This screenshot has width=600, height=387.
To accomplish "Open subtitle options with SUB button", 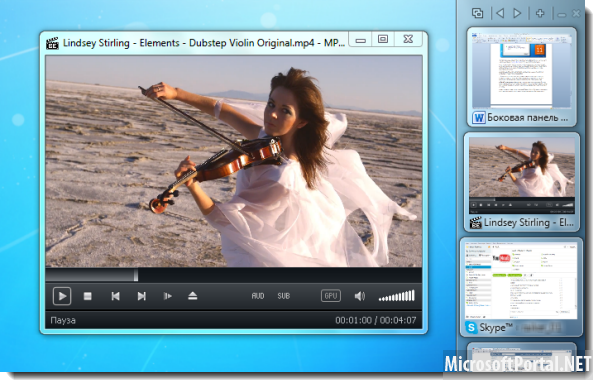I will [x=284, y=296].
